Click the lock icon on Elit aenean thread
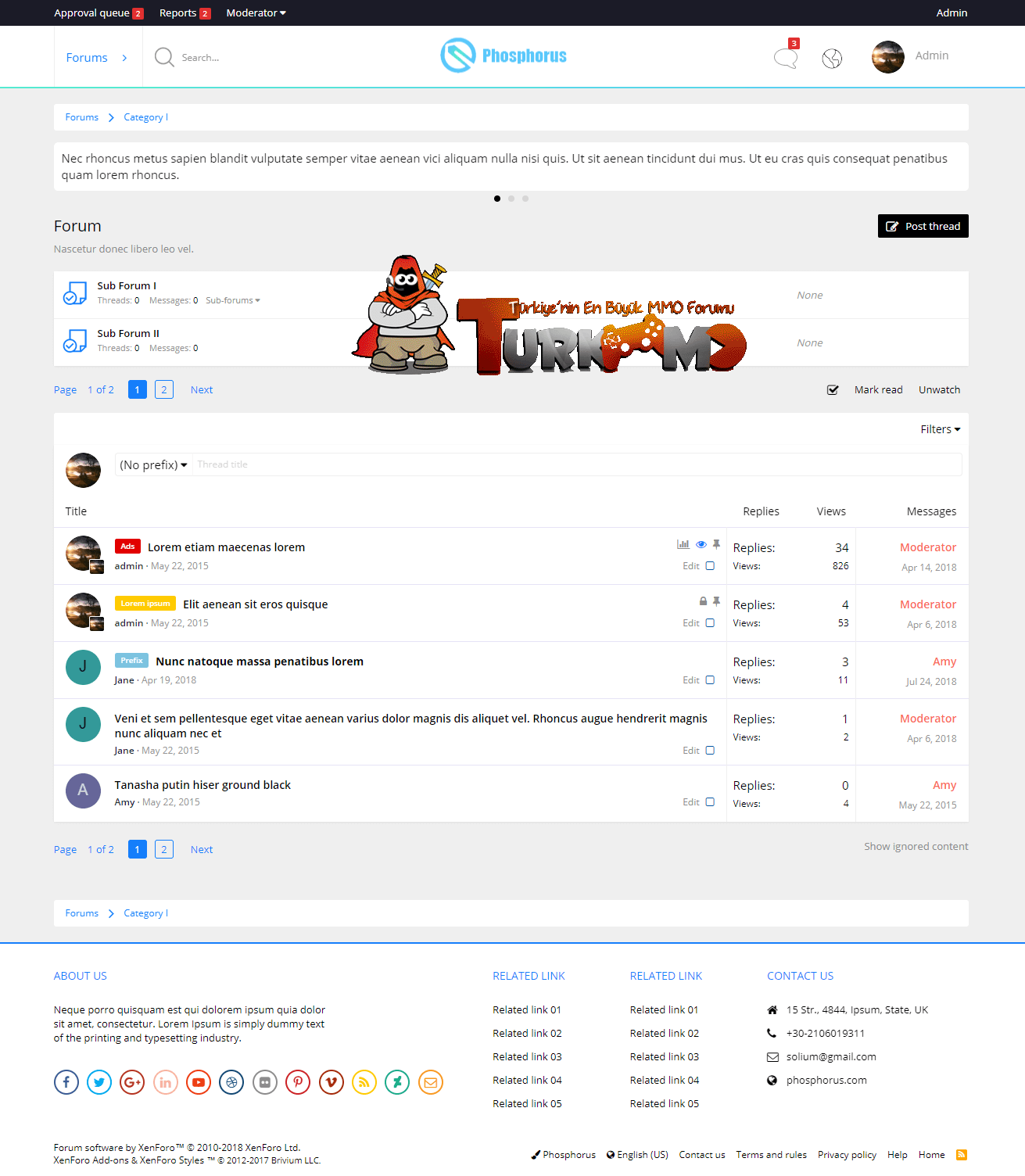The height and width of the screenshot is (1176, 1025). 703,601
